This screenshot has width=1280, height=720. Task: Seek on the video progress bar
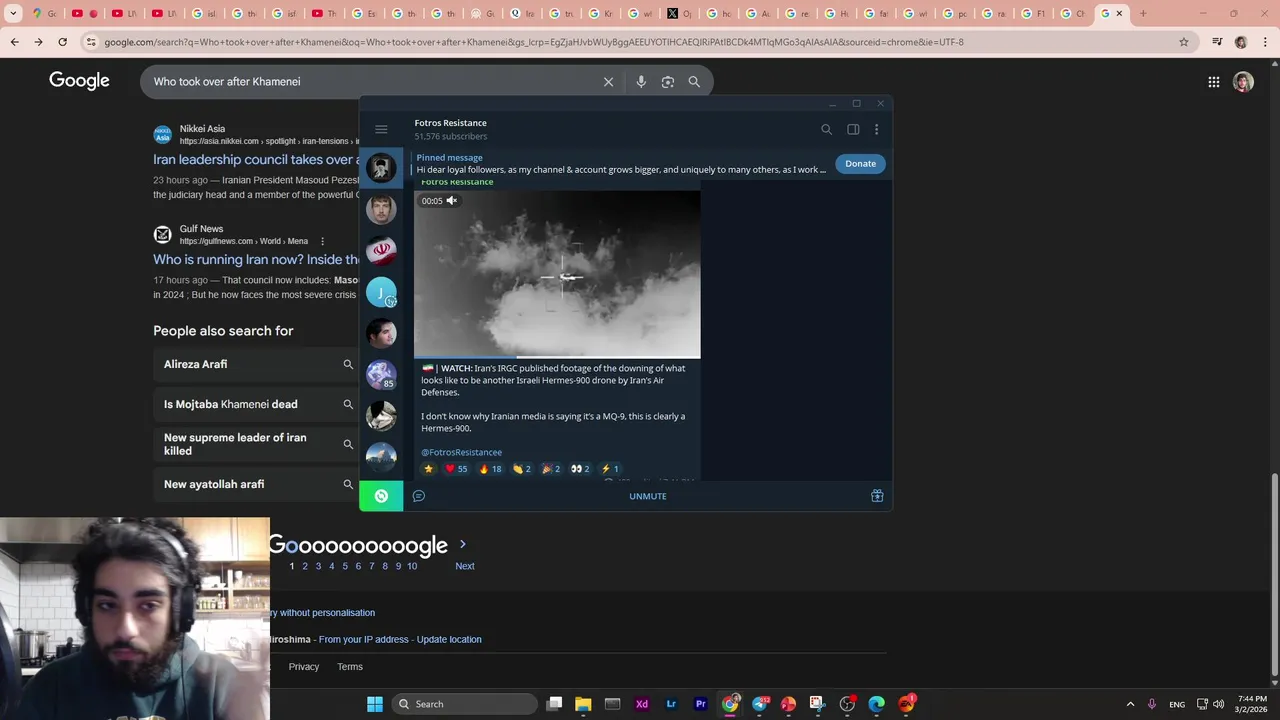click(557, 356)
